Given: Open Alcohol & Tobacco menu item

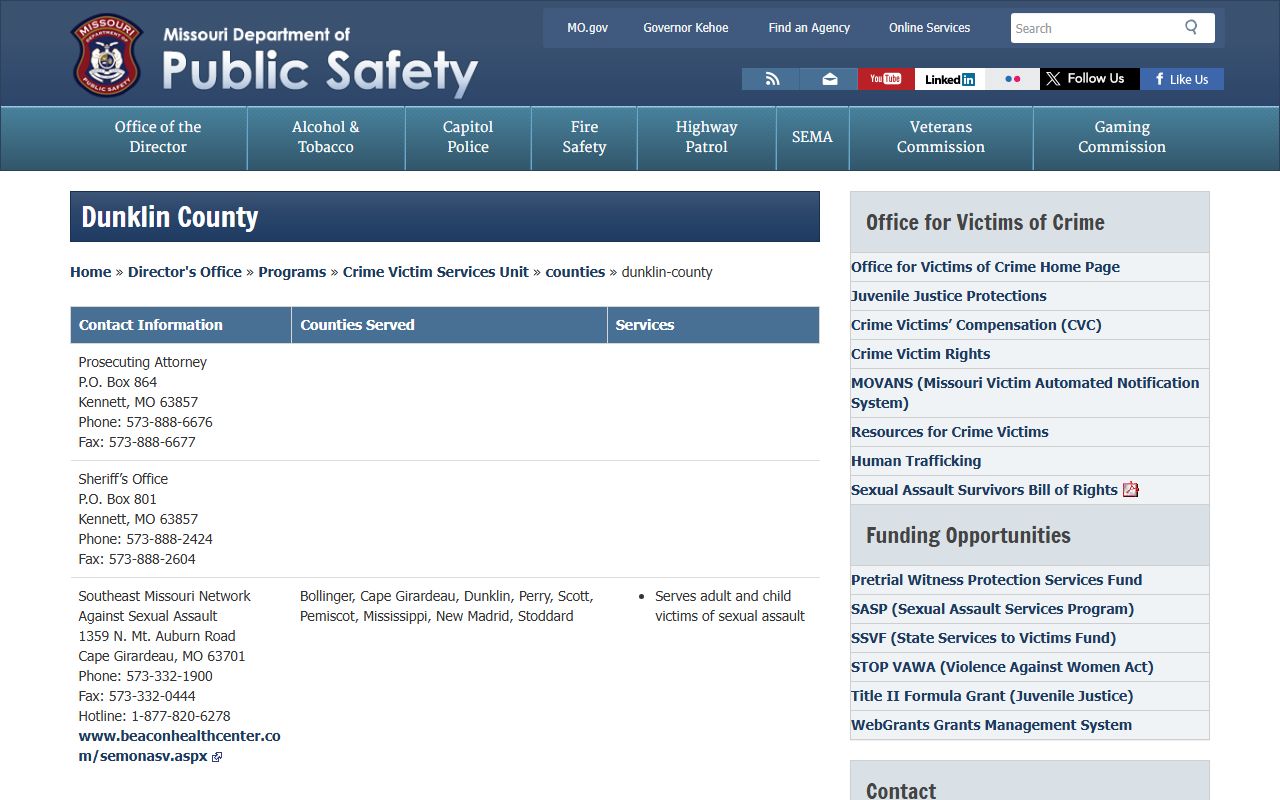Looking at the screenshot, I should pyautogui.click(x=326, y=137).
